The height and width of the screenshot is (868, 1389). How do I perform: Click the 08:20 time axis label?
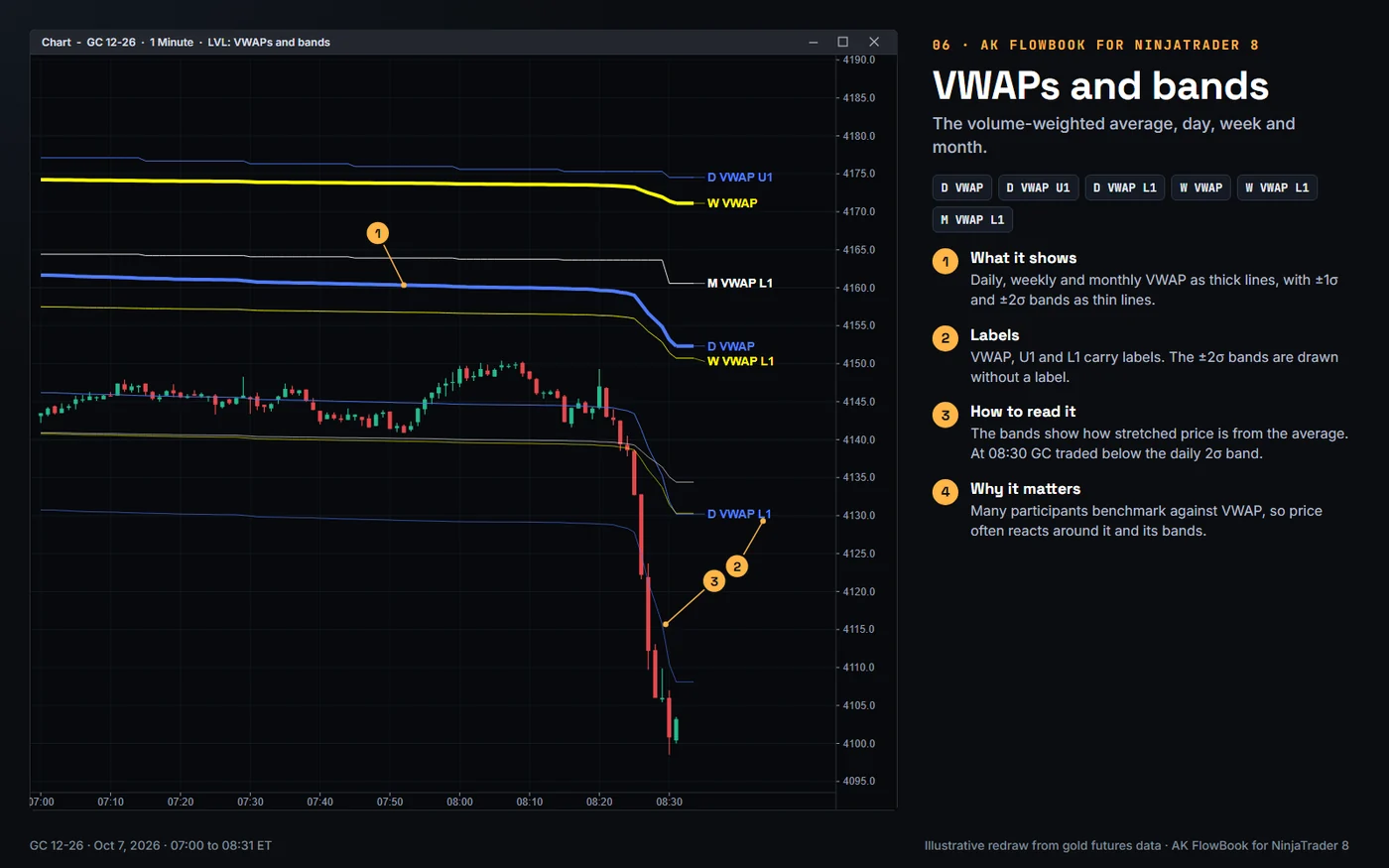pyautogui.click(x=599, y=802)
